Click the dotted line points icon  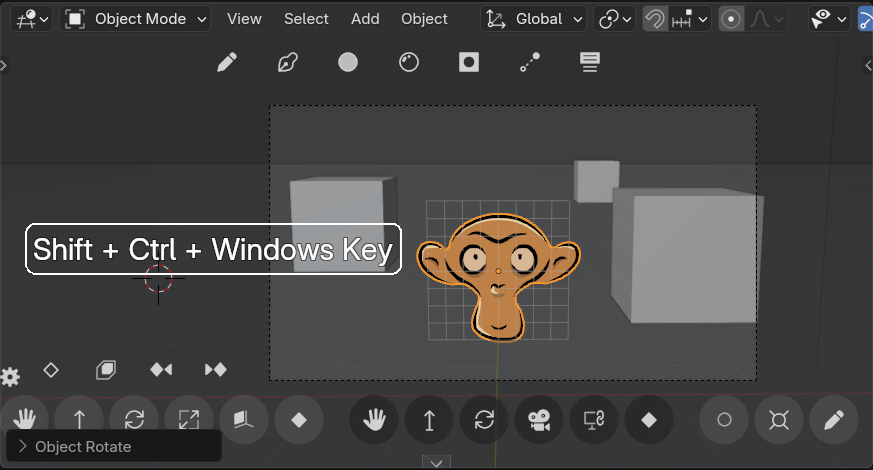click(529, 62)
